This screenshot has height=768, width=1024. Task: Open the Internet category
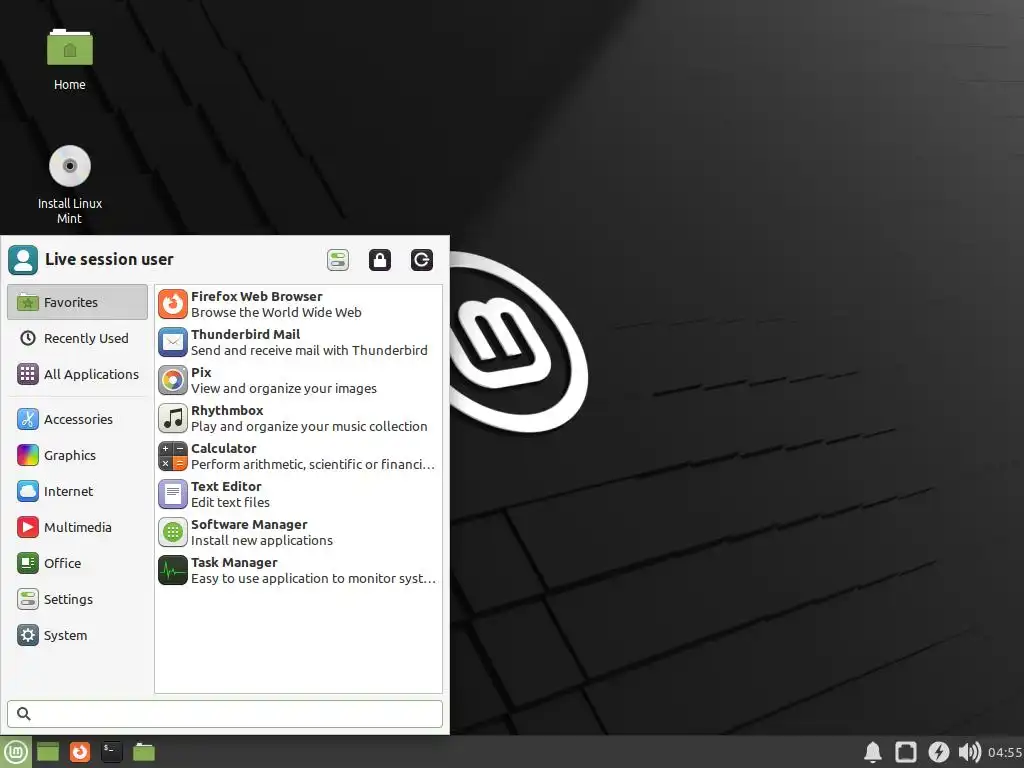point(78,491)
